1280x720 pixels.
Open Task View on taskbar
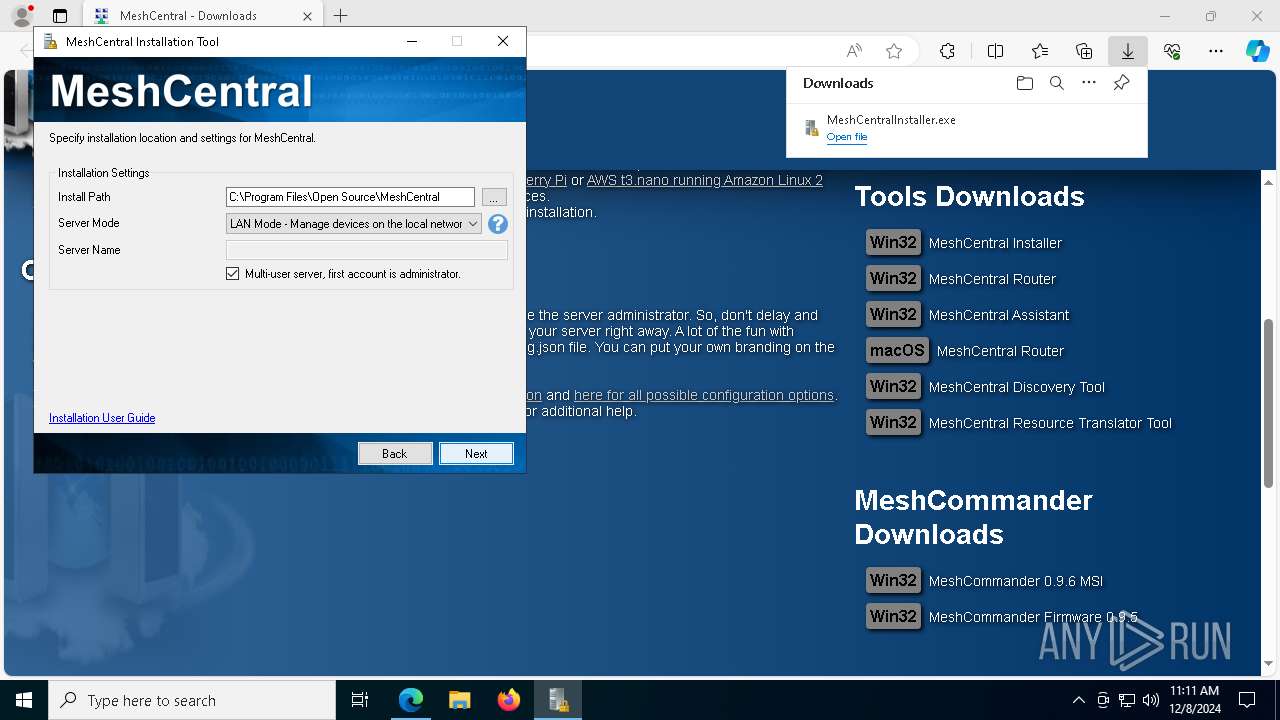click(x=360, y=700)
